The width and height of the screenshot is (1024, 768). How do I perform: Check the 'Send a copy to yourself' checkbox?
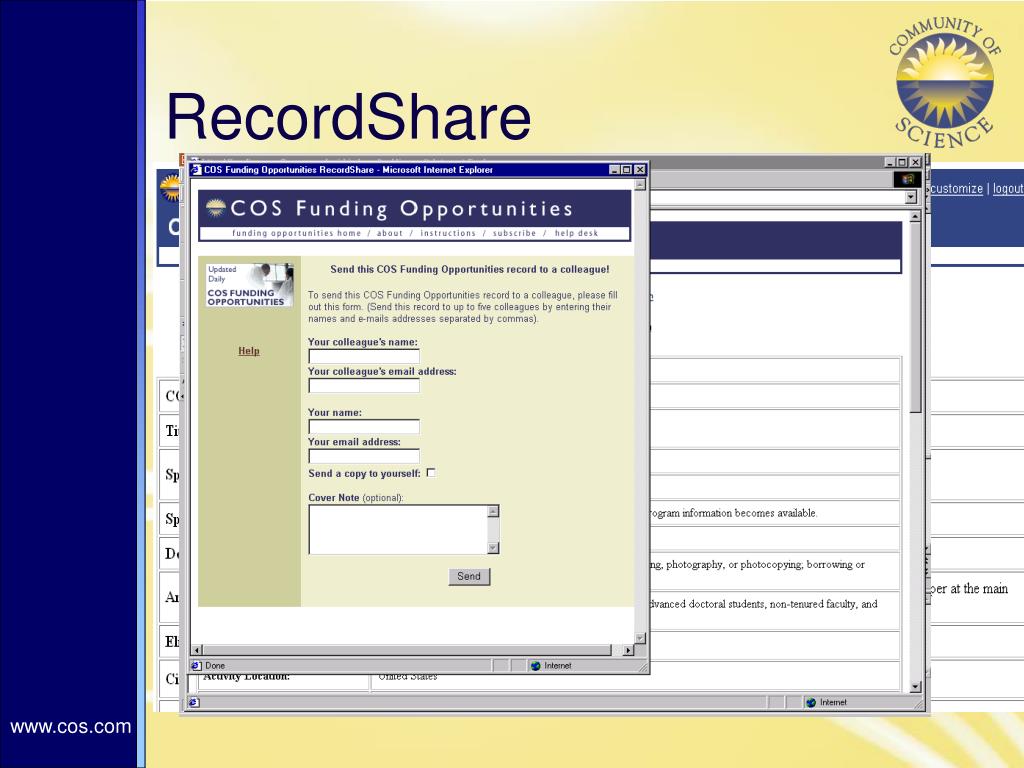[431, 473]
